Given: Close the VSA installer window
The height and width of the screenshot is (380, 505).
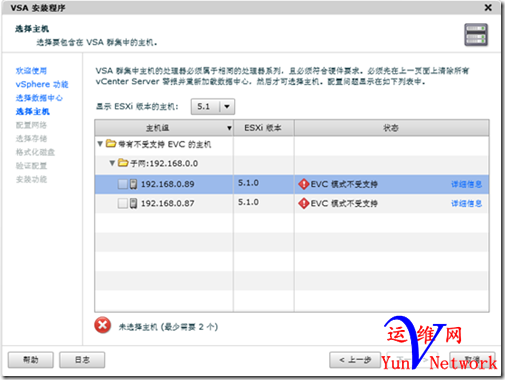Looking at the screenshot, I should [488, 7].
